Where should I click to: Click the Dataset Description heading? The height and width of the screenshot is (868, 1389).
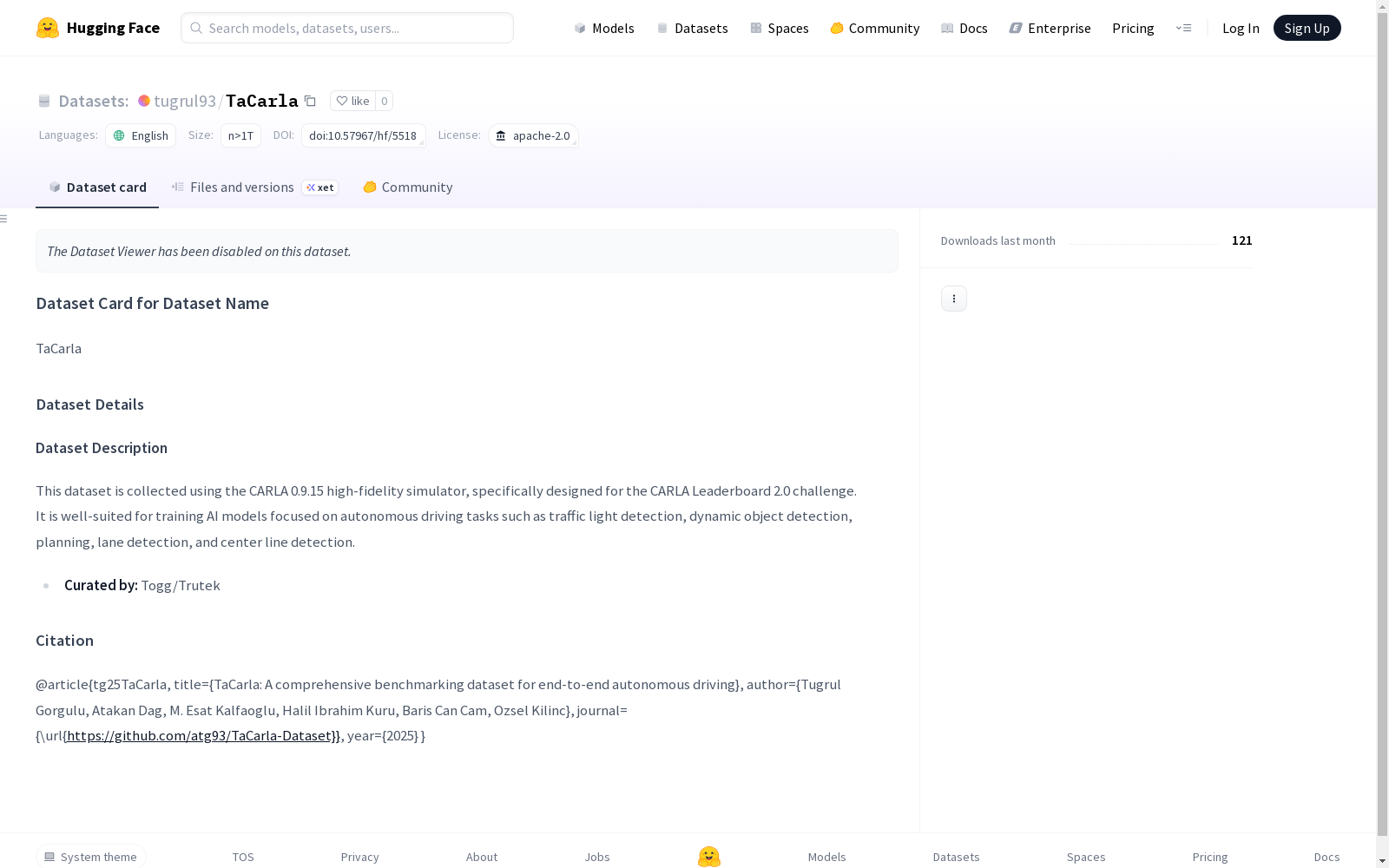(x=102, y=448)
